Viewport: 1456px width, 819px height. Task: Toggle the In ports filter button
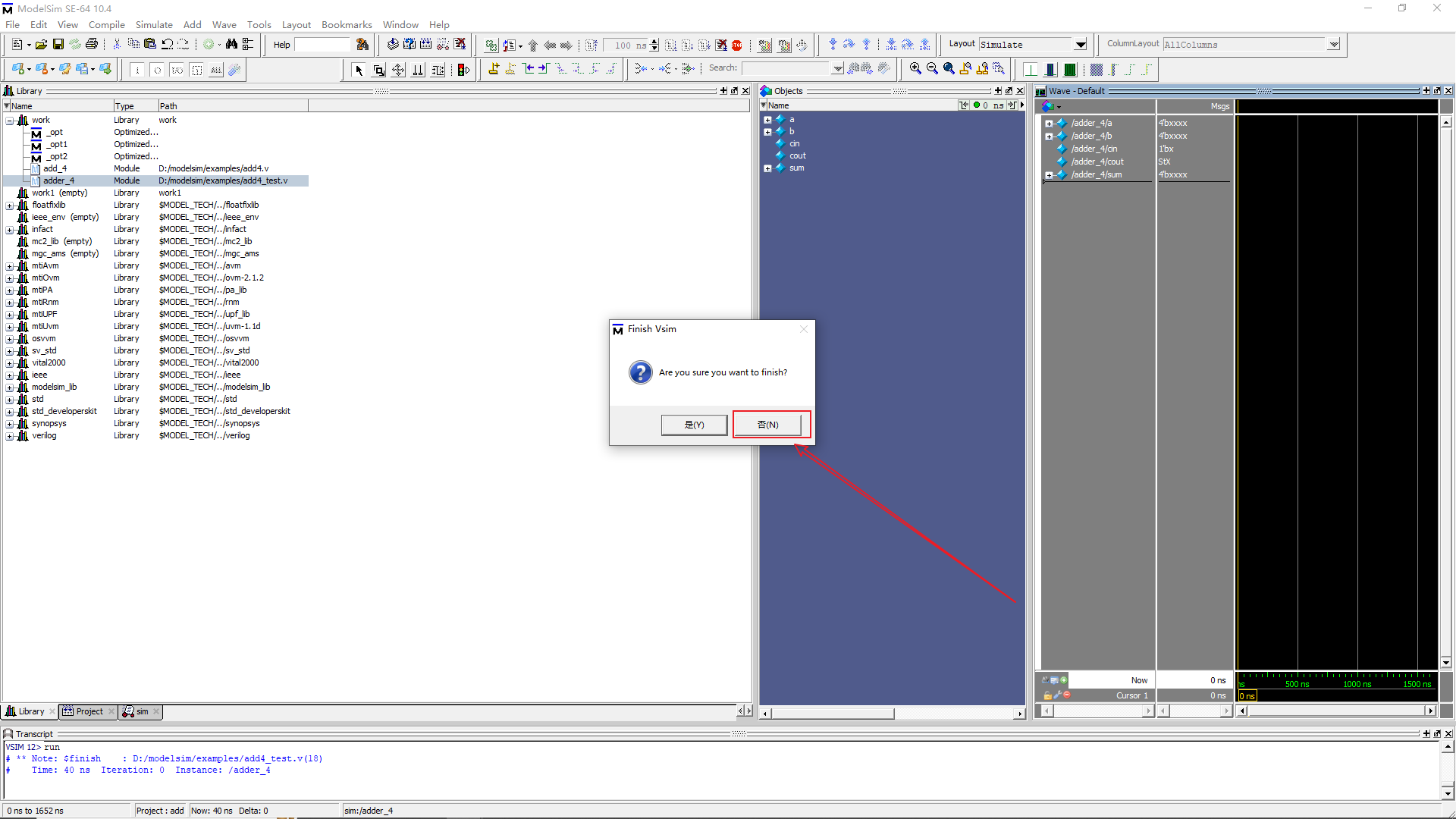point(137,70)
